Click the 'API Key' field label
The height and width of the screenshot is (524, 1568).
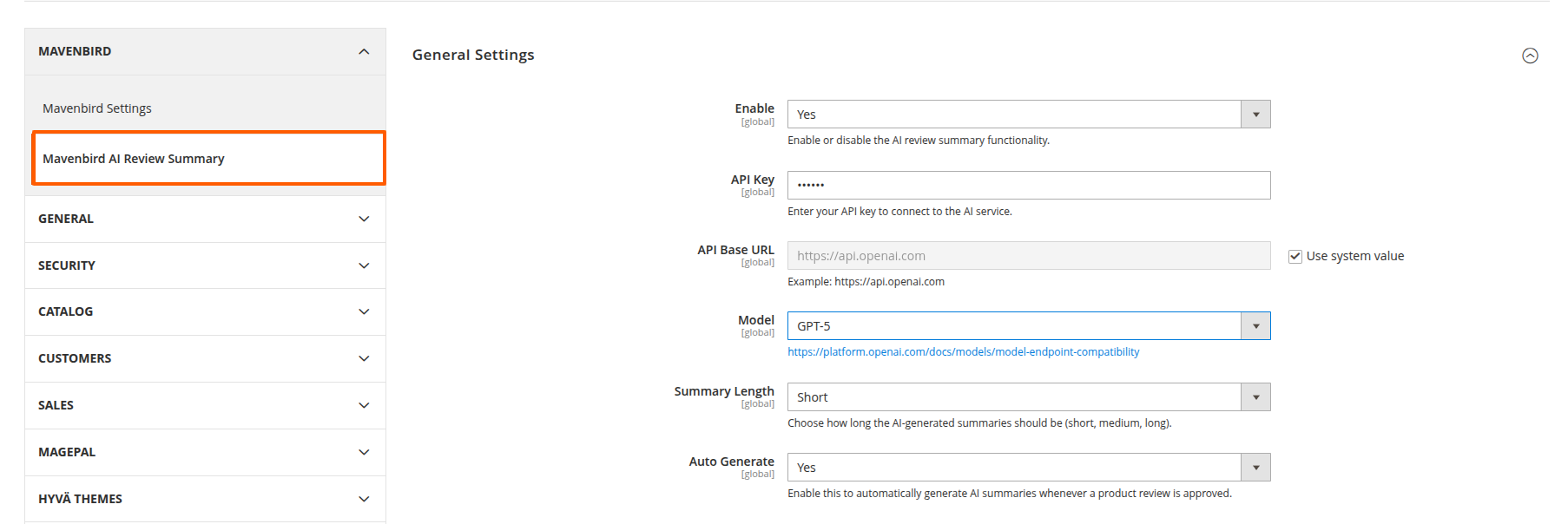pos(752,180)
